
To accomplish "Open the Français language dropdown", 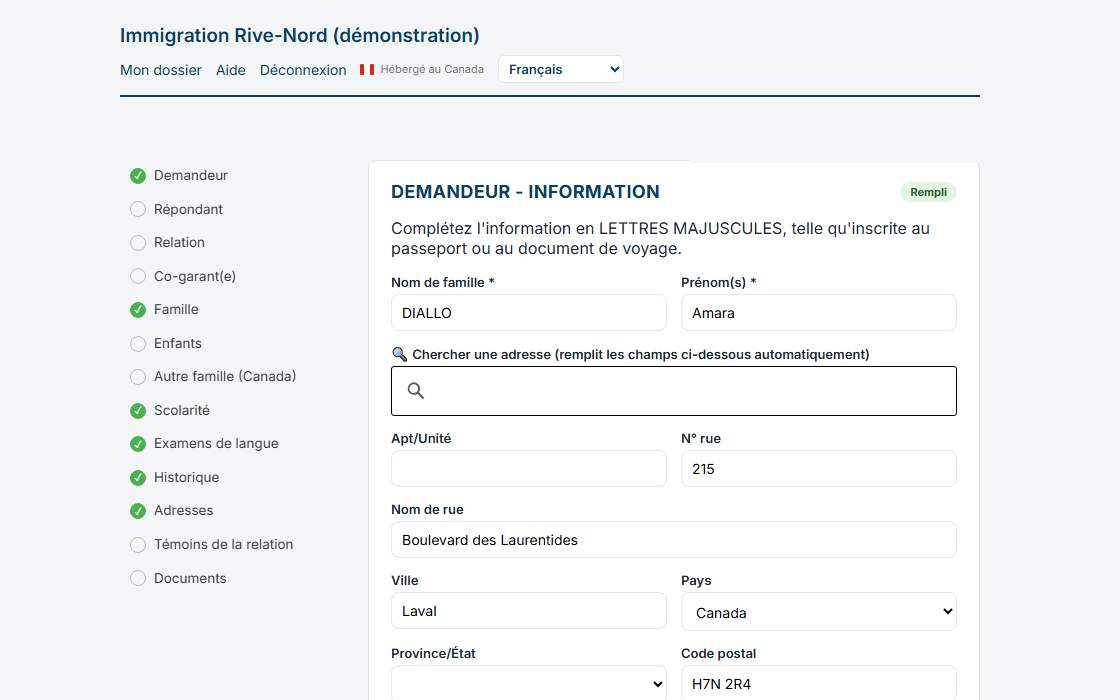I will [x=561, y=69].
